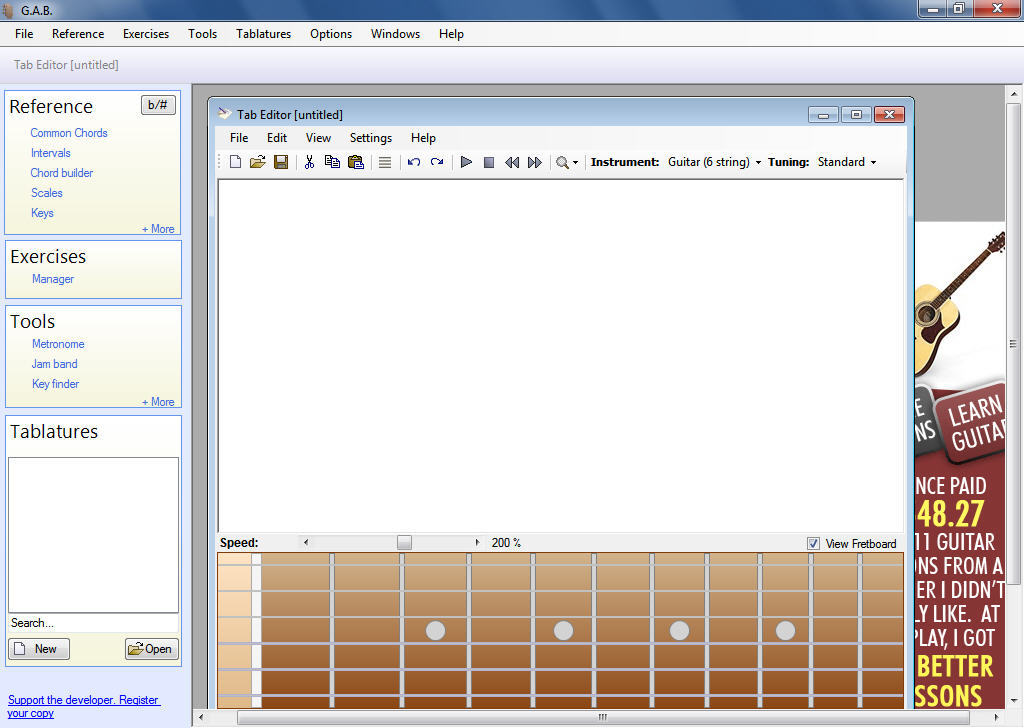Click the rewind playback icon
Image resolution: width=1024 pixels, height=728 pixels.
point(511,161)
